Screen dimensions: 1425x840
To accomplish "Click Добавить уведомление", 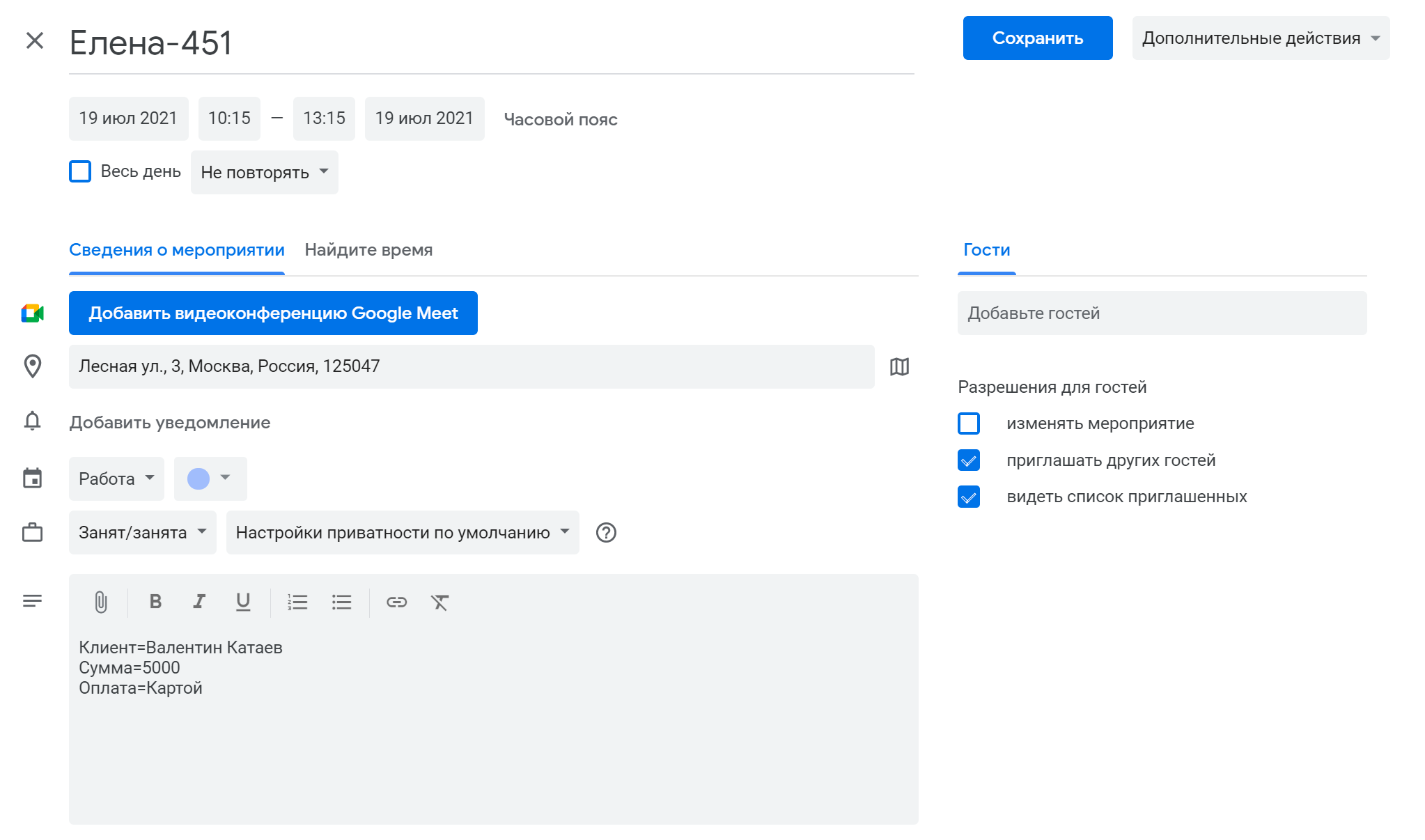I will point(170,423).
